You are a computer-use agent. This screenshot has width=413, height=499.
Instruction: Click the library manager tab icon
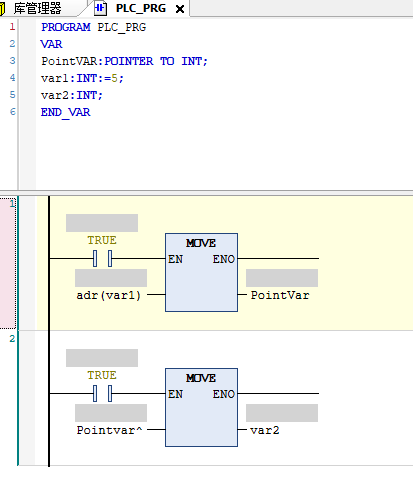(x=2, y=8)
